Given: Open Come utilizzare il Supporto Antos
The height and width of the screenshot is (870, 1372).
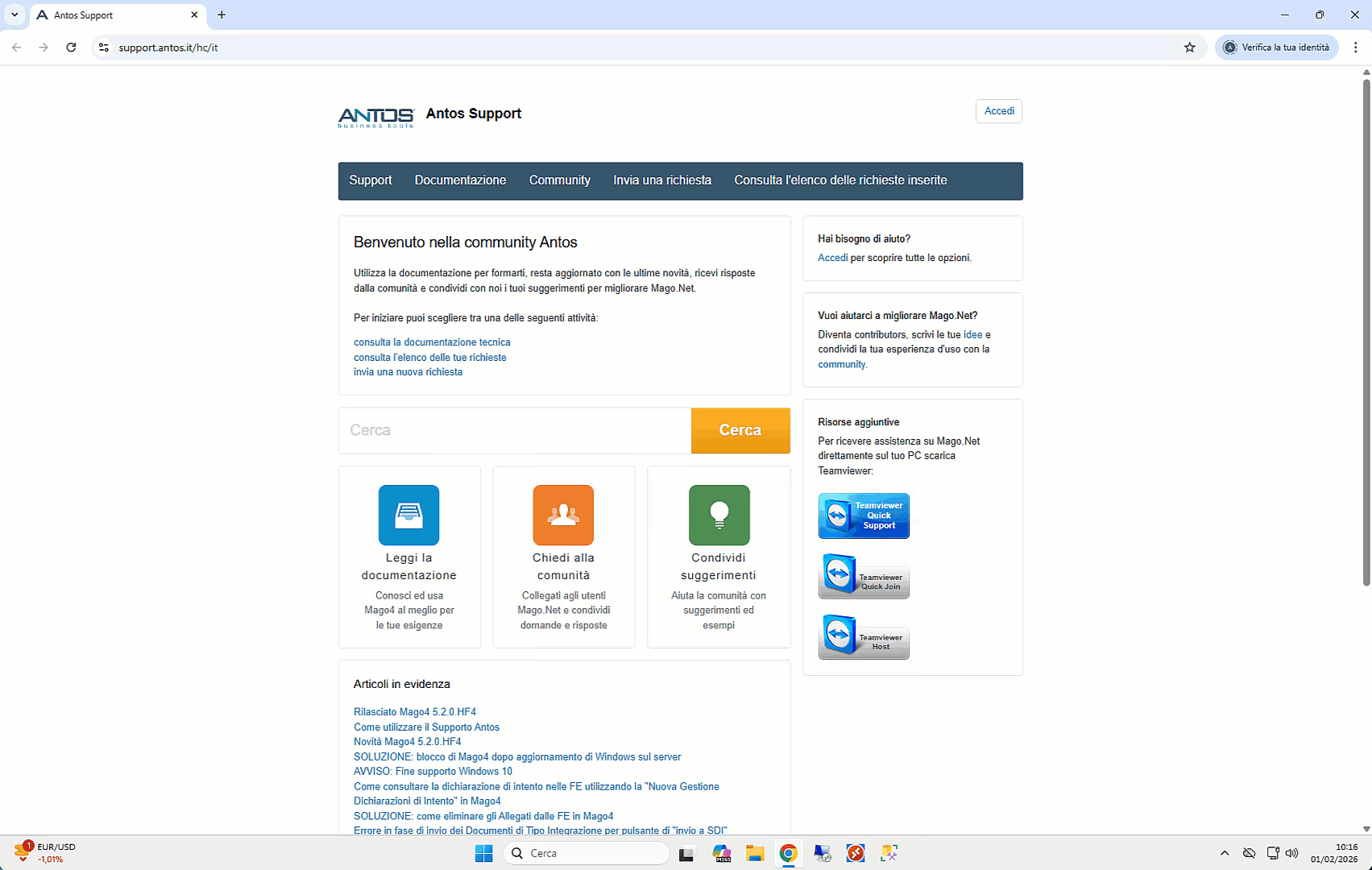Looking at the screenshot, I should point(426,727).
